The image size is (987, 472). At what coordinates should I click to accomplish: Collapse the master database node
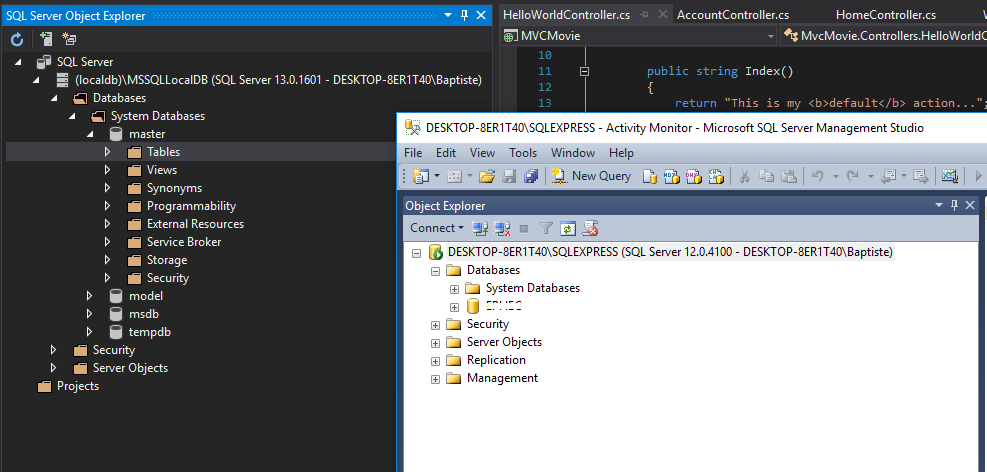pyautogui.click(x=90, y=134)
